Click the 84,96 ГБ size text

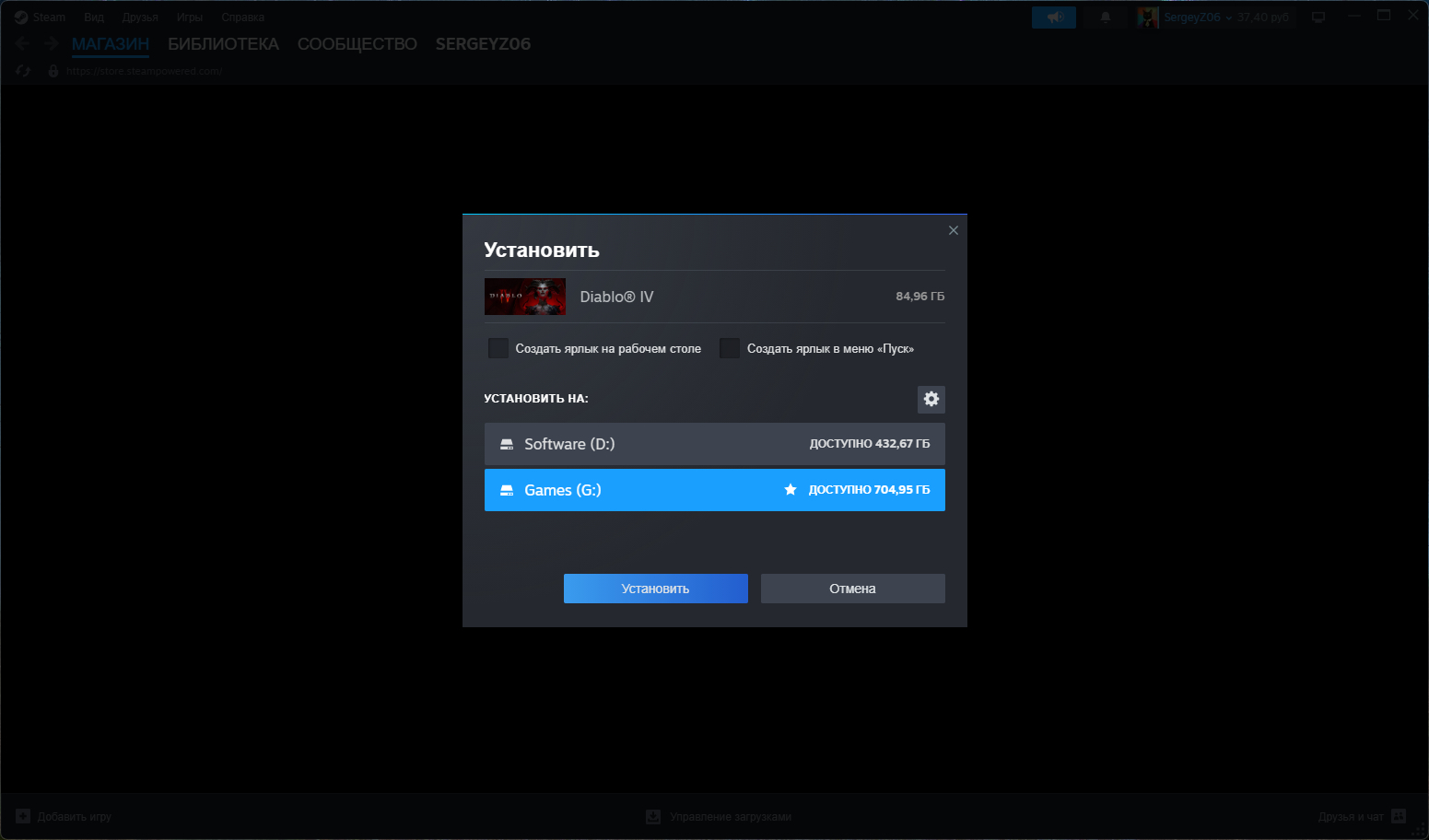920,297
